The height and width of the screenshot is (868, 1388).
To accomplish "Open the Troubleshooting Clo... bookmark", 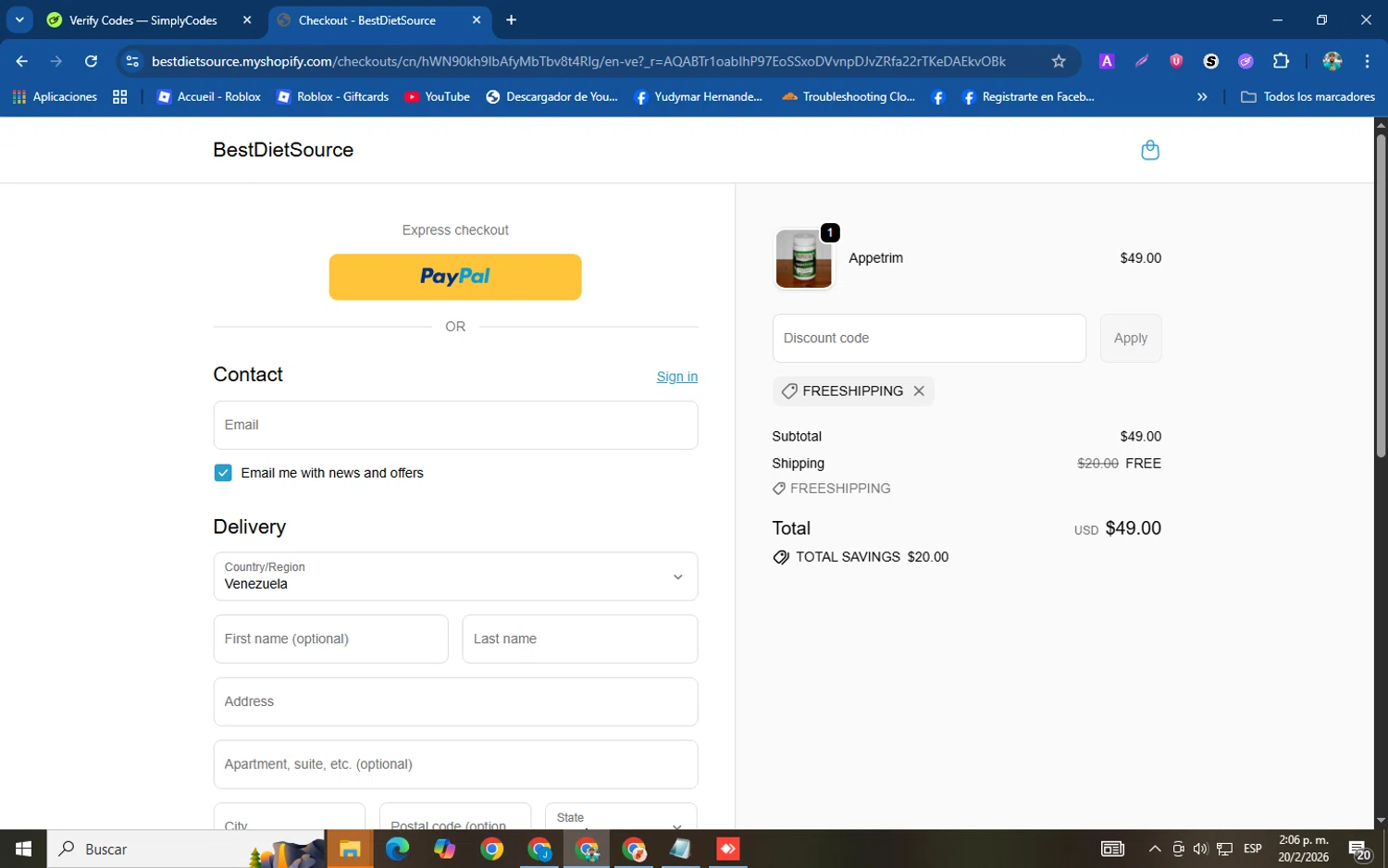I will [849, 96].
